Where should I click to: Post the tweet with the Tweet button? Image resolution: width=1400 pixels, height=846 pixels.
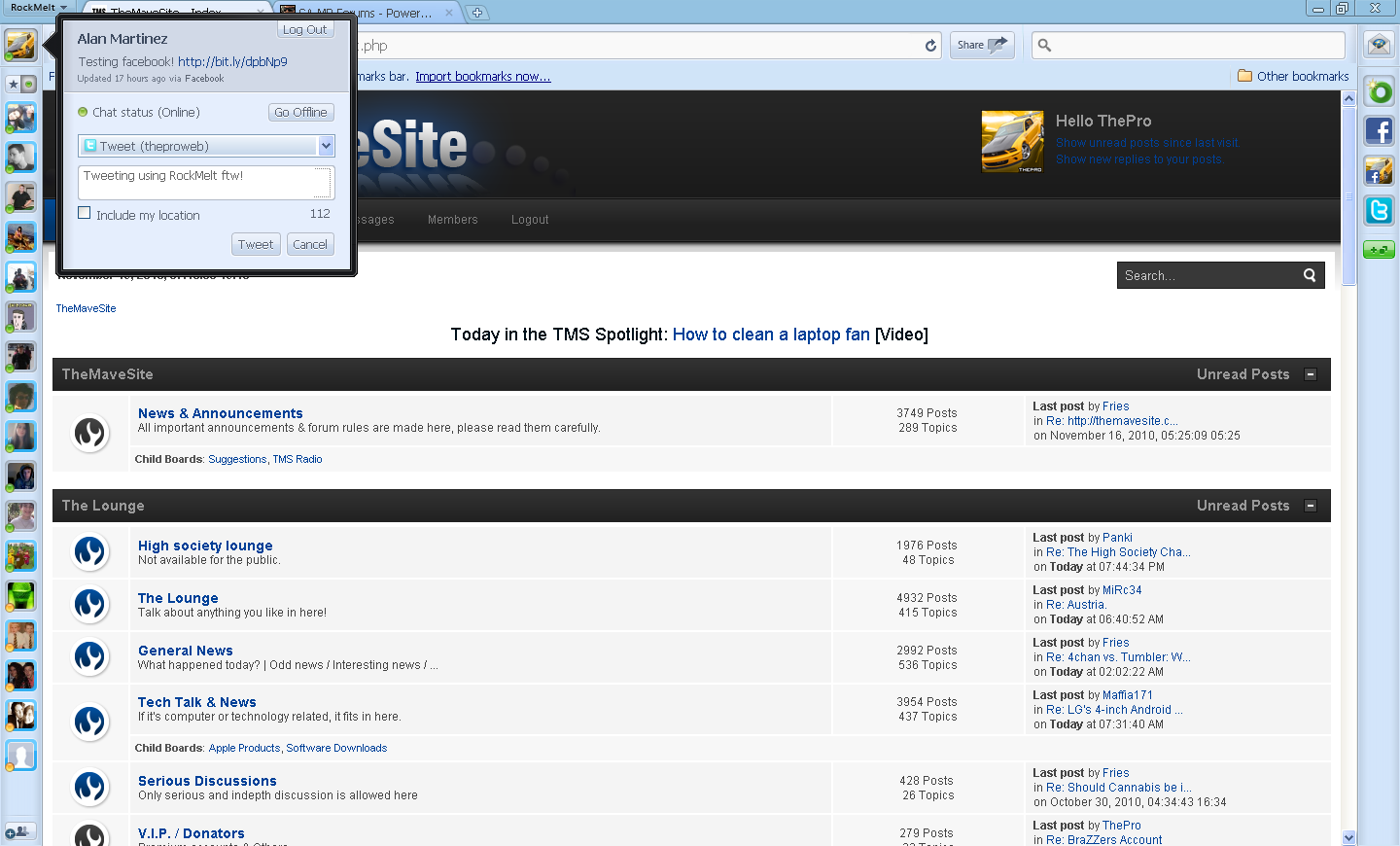pos(256,244)
